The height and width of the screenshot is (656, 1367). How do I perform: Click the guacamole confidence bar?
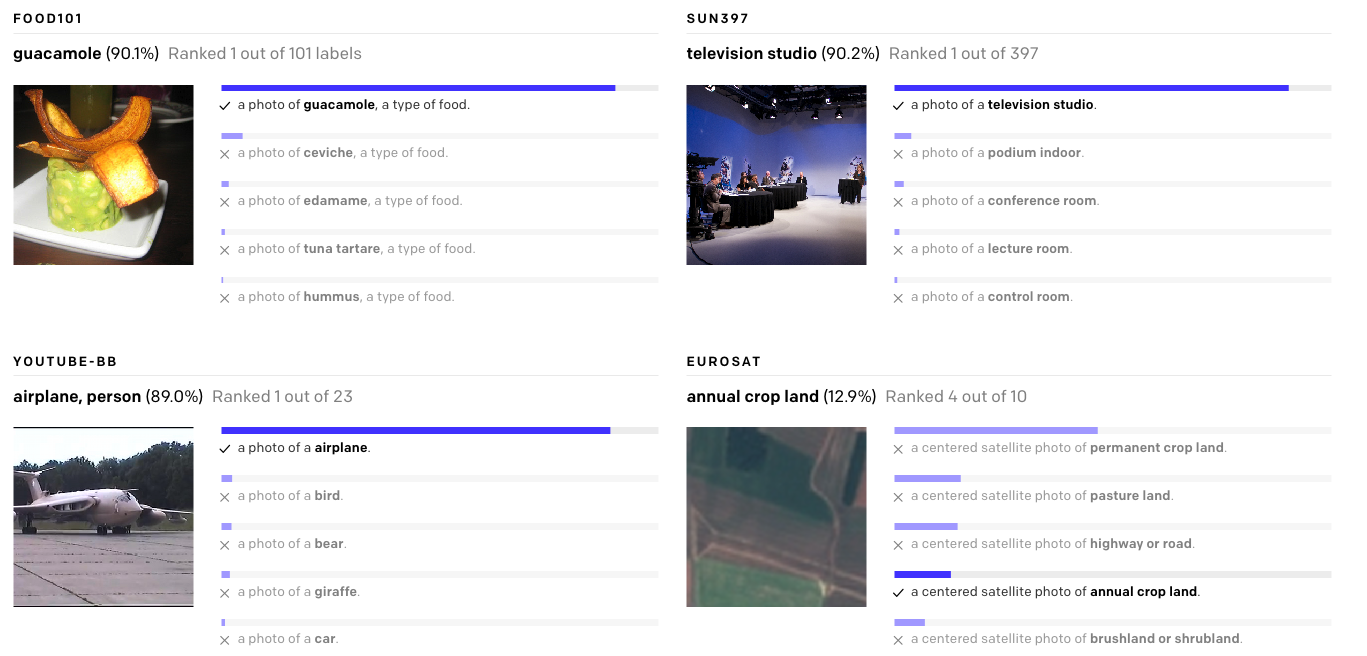(418, 88)
